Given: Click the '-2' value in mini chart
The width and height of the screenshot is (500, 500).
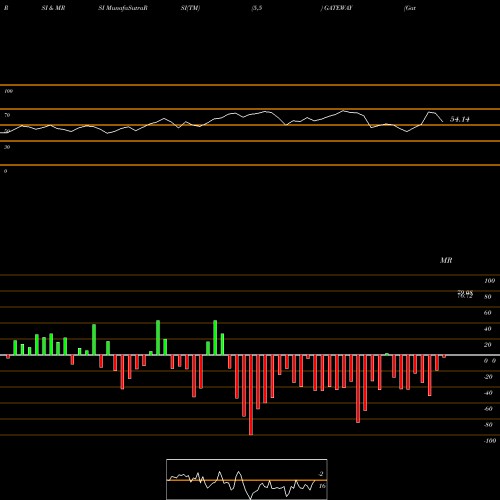Looking at the screenshot, I should pos(321,474).
